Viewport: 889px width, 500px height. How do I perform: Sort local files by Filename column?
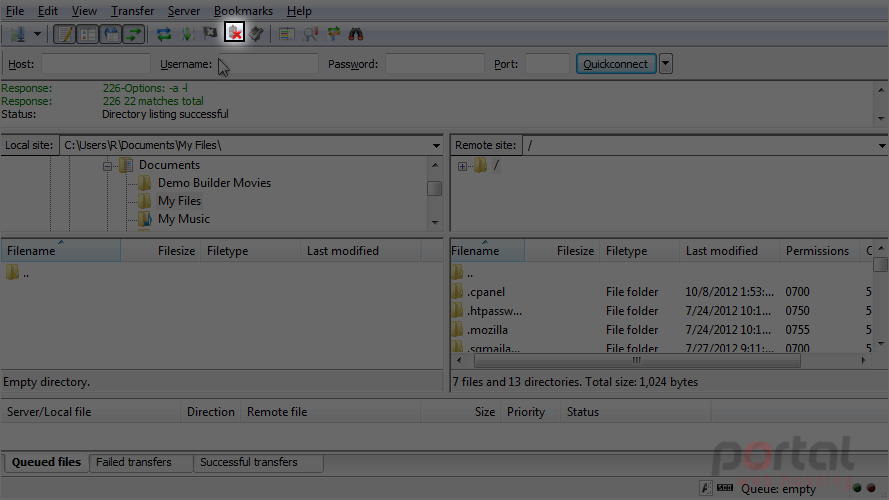click(61, 251)
